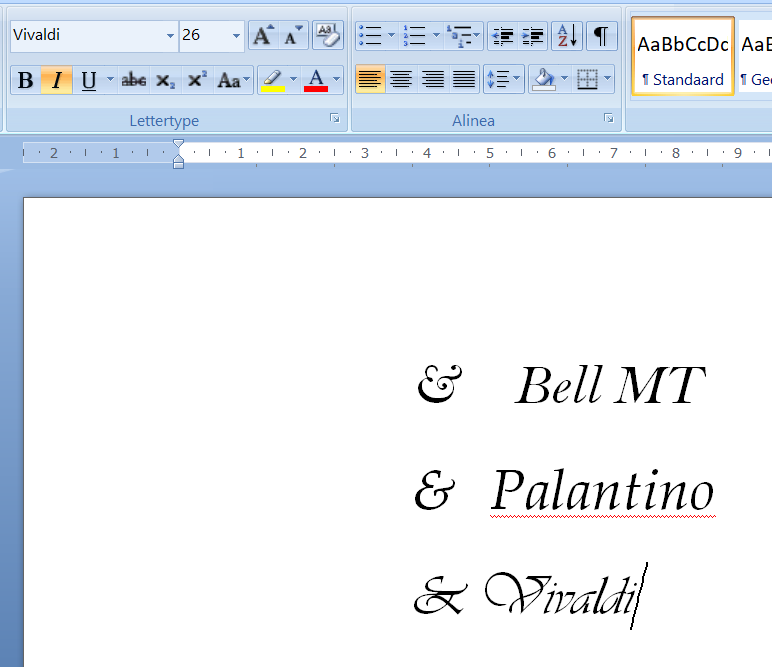Turn off italic formatting
The width and height of the screenshot is (772, 667).
click(x=57, y=80)
